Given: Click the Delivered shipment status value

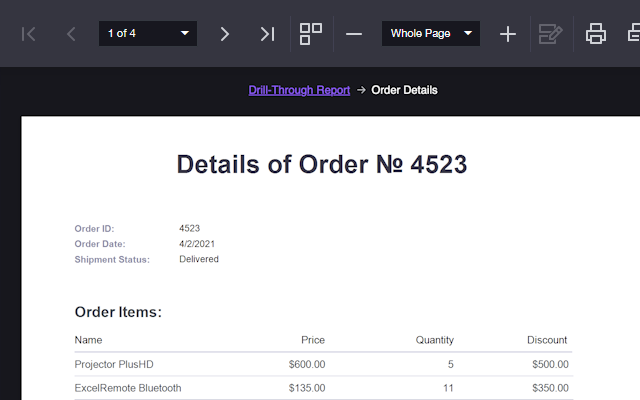Looking at the screenshot, I should pos(199,259).
